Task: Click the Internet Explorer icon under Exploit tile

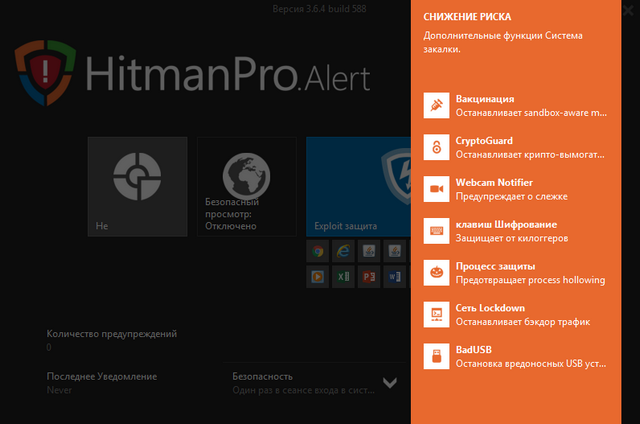Action: pos(343,250)
